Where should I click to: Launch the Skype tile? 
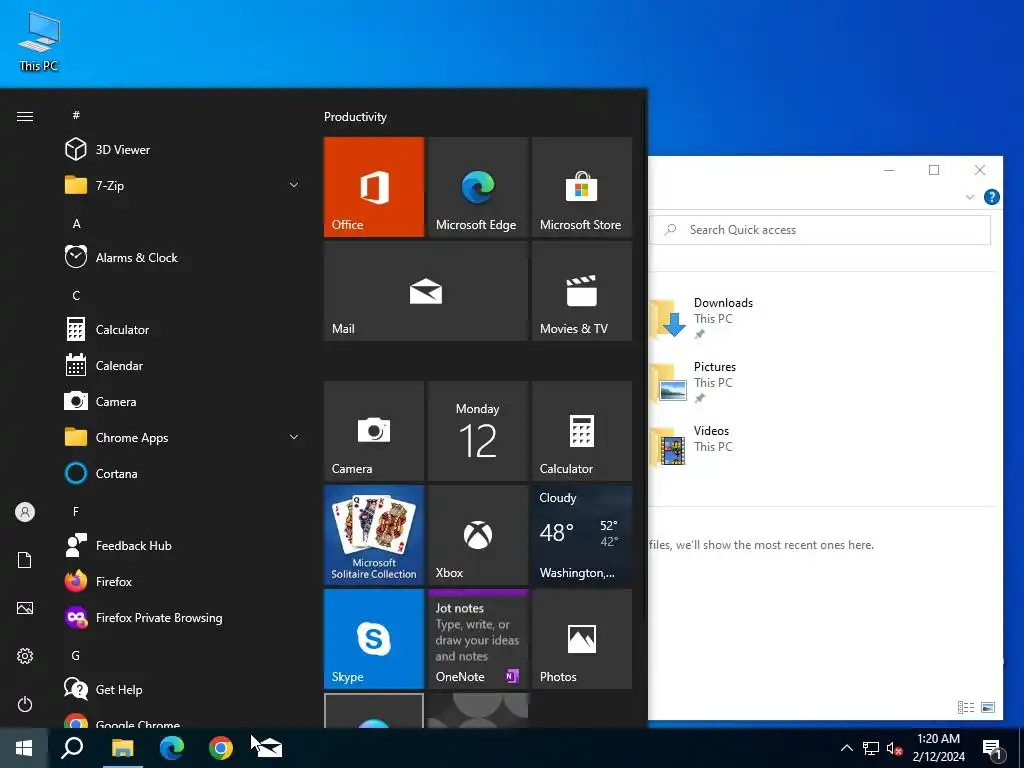point(374,639)
